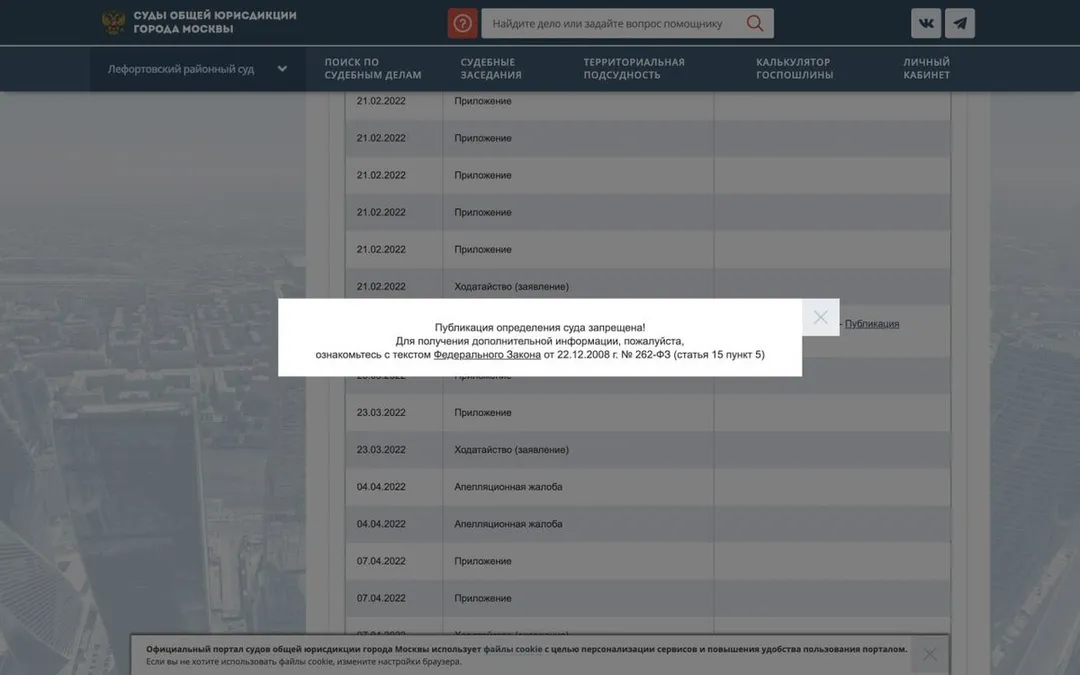The height and width of the screenshot is (675, 1080).
Task: Dismiss the cookie notice with X
Action: click(929, 654)
